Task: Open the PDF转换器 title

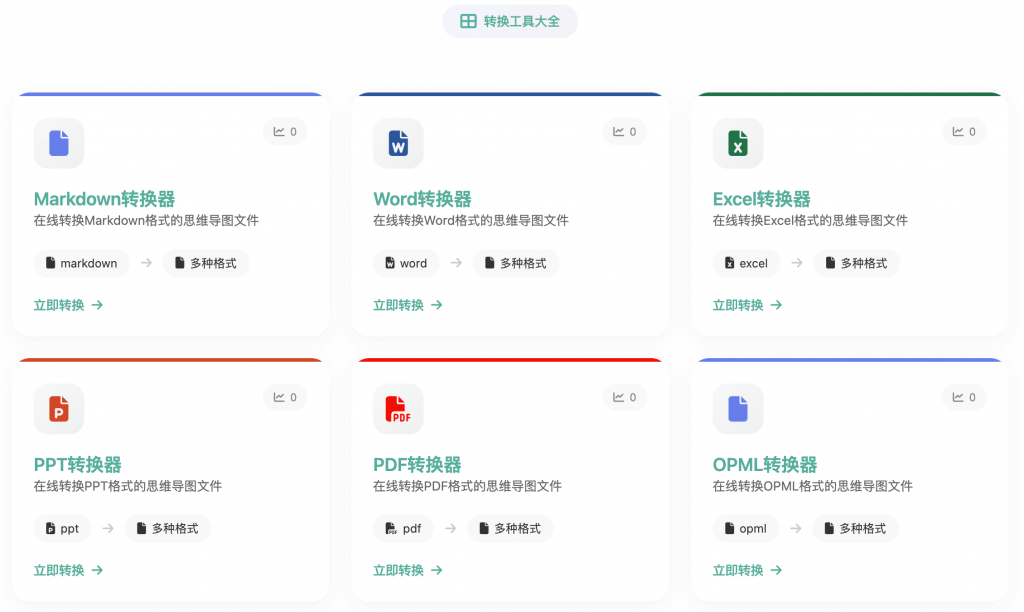Action: (417, 464)
